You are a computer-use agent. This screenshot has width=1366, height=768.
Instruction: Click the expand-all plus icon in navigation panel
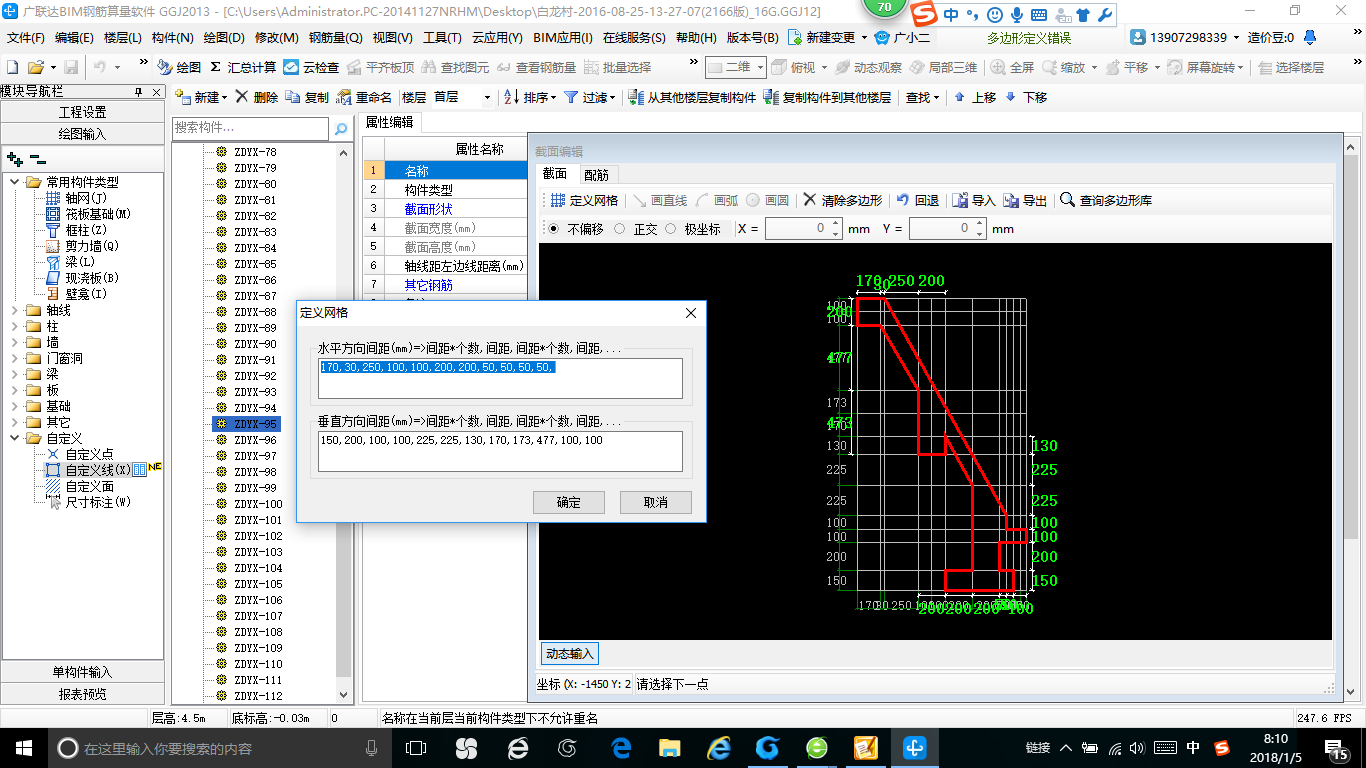(x=14, y=158)
